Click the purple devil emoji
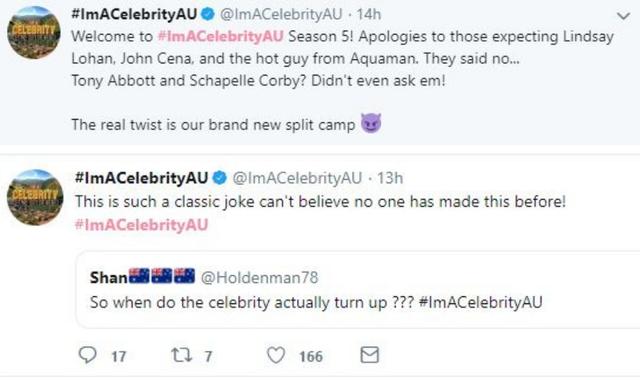Image resolution: width=640 pixels, height=384 pixels. tap(371, 123)
